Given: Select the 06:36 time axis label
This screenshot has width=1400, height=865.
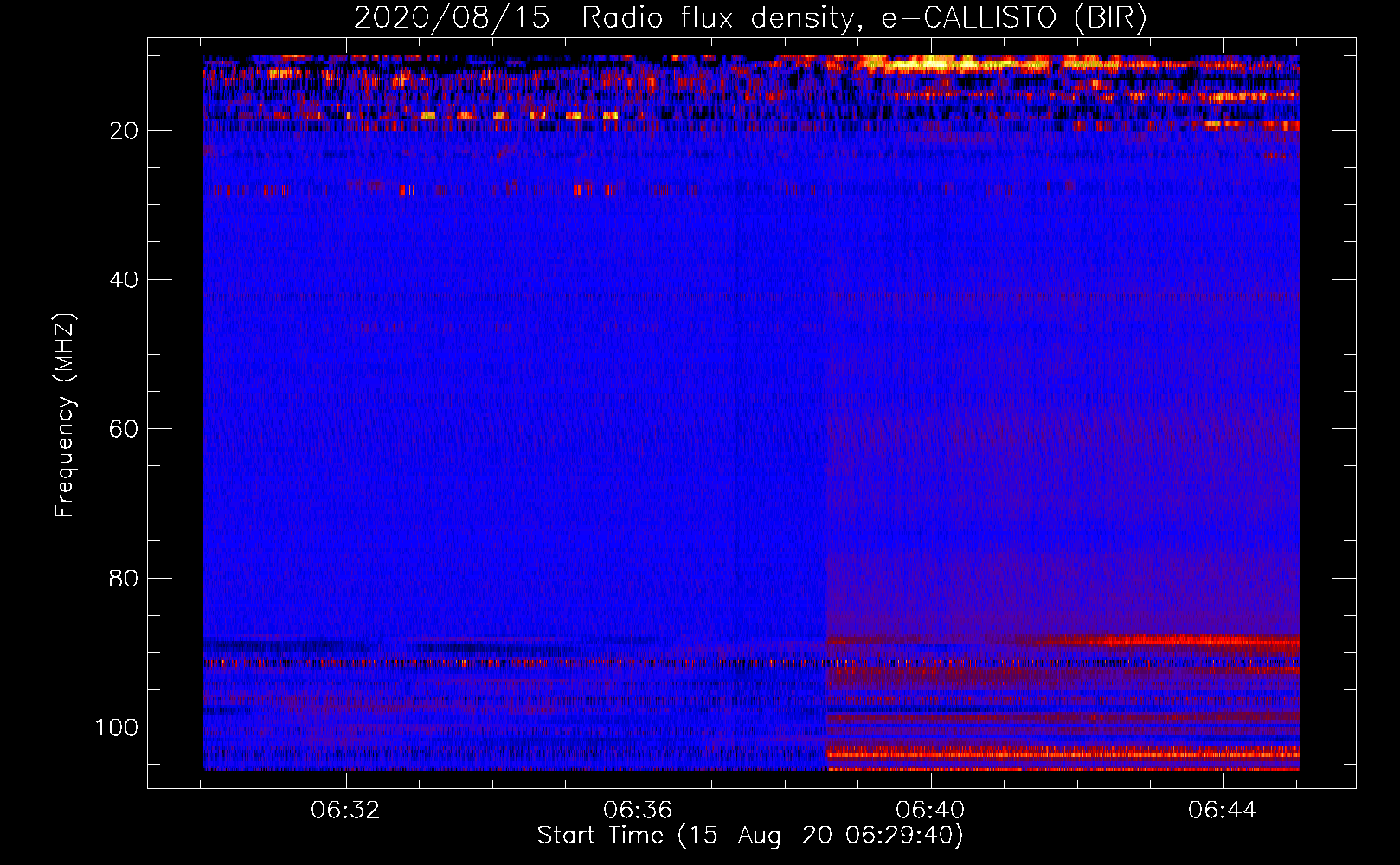Looking at the screenshot, I should [638, 811].
